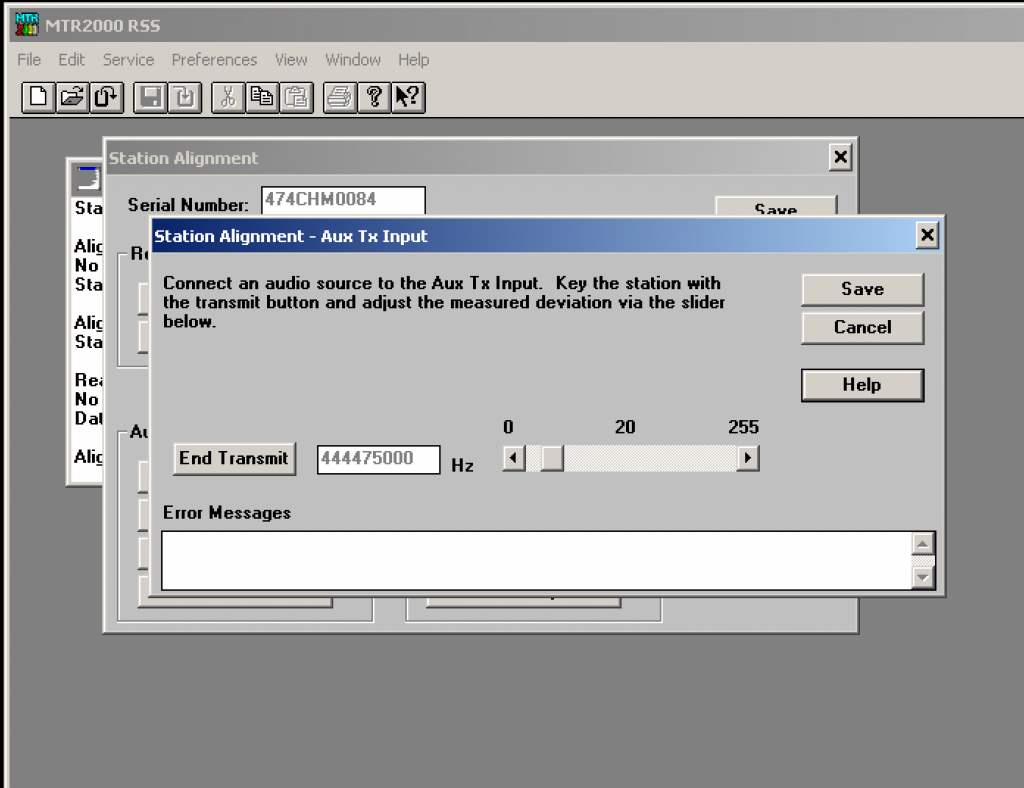Click the Serial Number field 474CHM0084
Screen dimensions: 1024x788
coord(343,200)
